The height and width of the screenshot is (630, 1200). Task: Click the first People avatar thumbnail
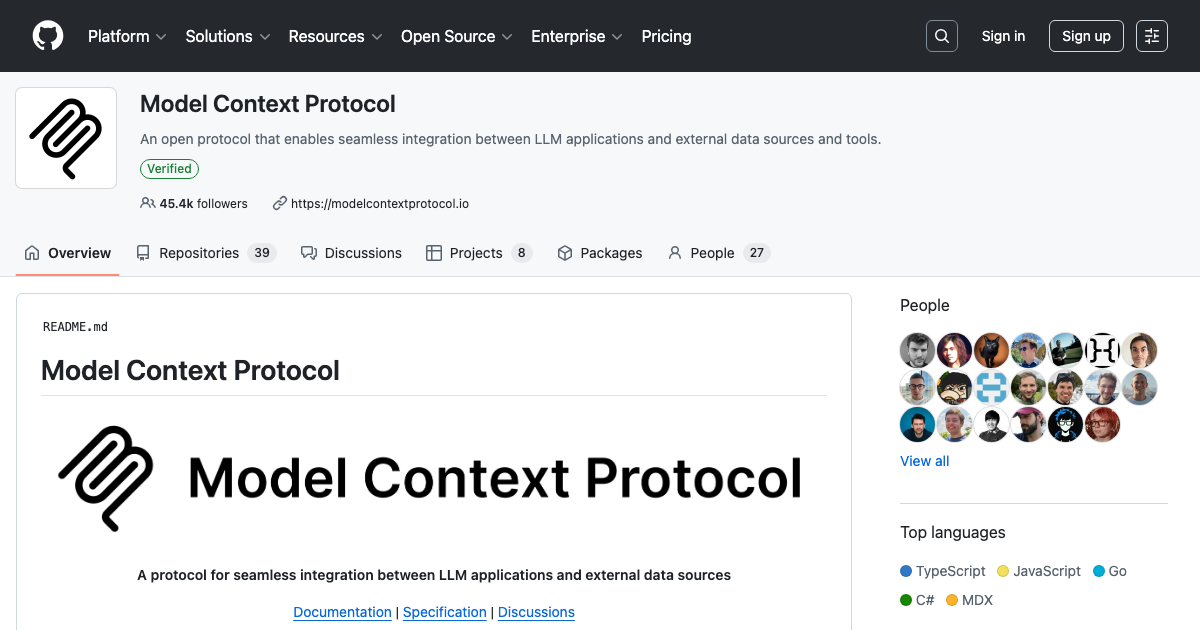point(917,350)
